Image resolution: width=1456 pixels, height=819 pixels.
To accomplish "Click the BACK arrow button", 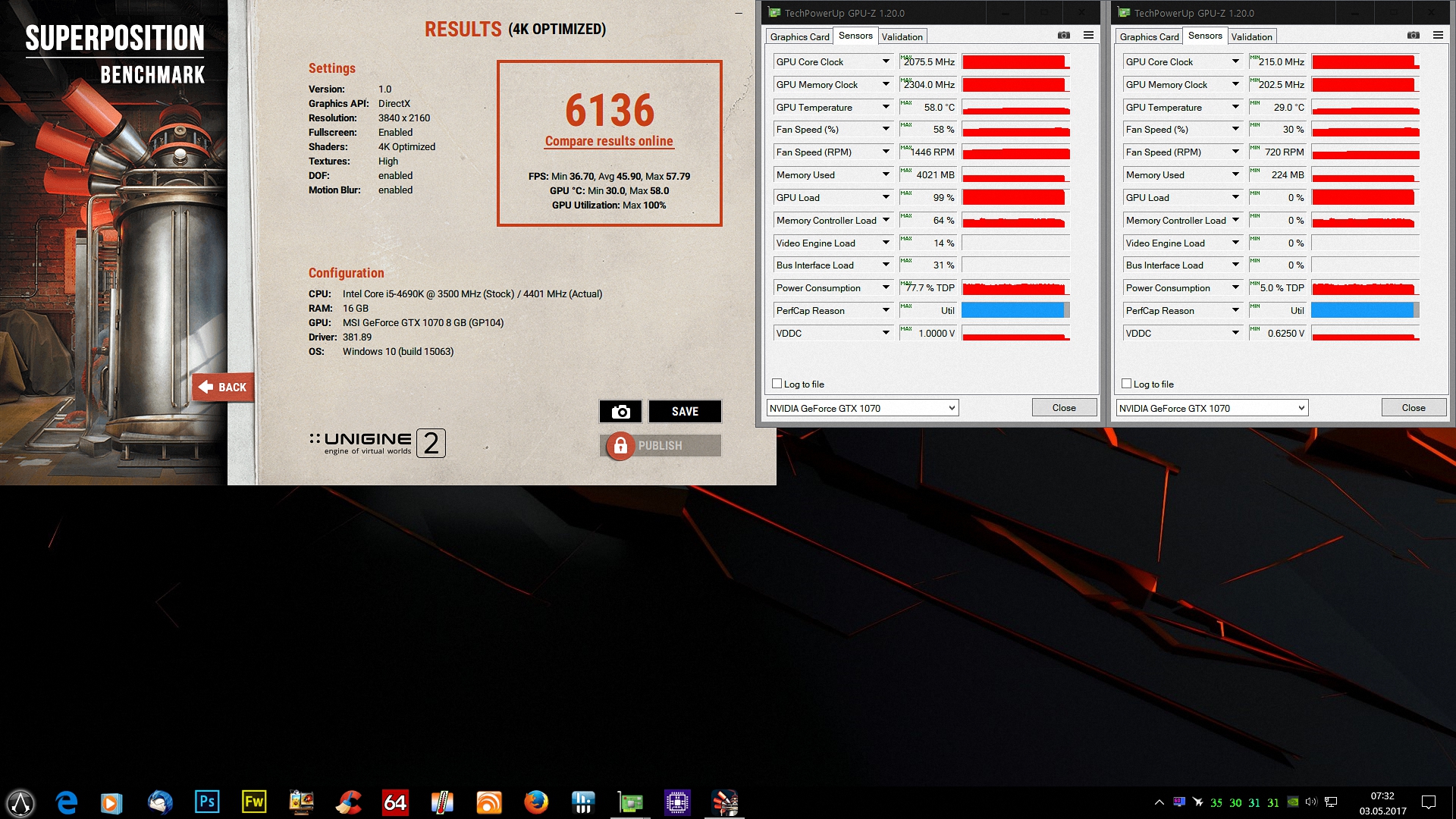I will coord(222,387).
